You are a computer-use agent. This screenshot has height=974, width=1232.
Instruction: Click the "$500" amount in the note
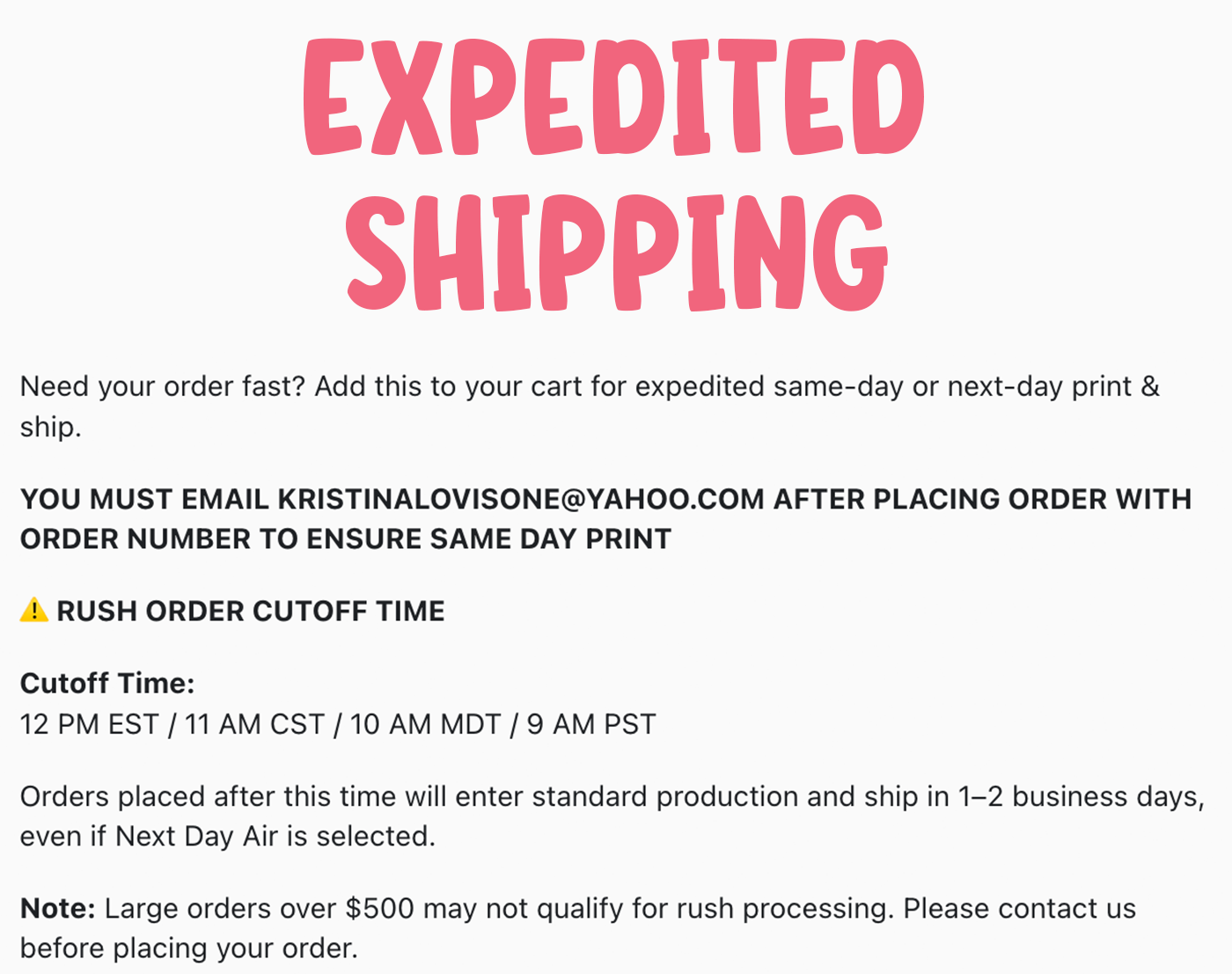(379, 908)
